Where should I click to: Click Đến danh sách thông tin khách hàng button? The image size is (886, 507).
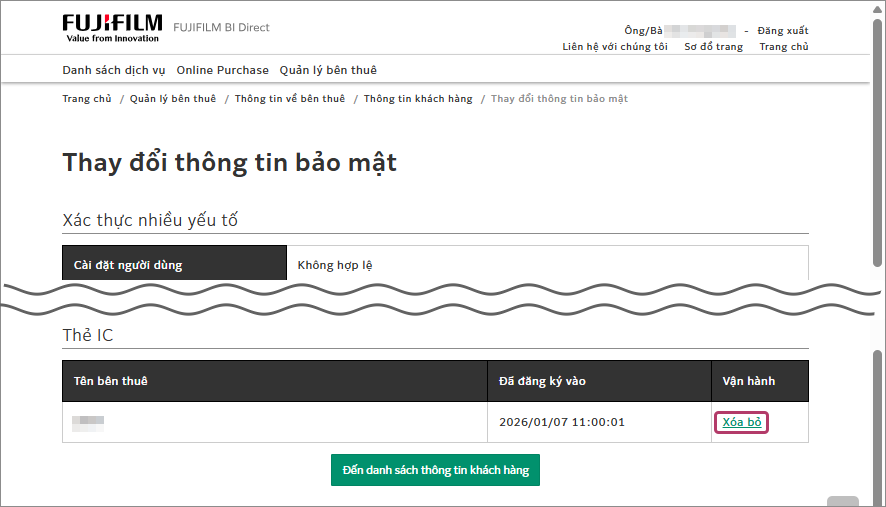coord(435,470)
